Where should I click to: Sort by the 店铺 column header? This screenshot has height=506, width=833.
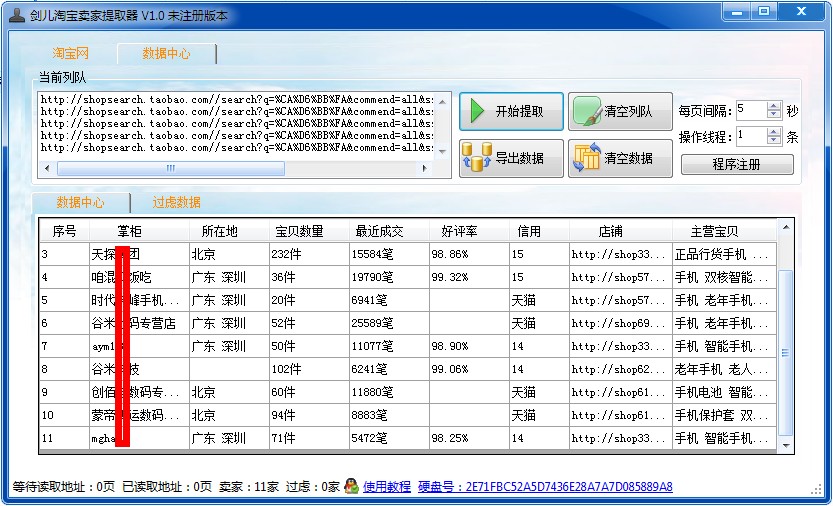coord(621,231)
